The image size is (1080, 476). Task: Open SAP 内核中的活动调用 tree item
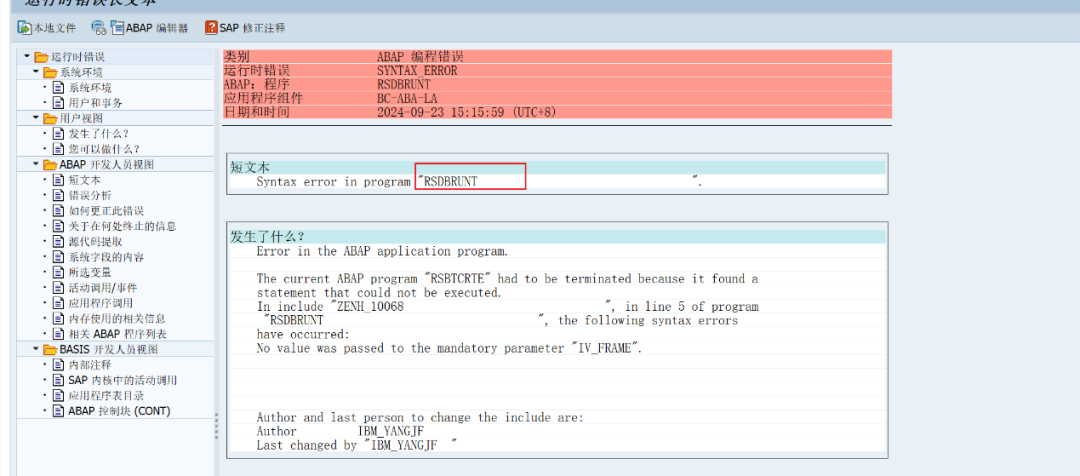tap(123, 380)
